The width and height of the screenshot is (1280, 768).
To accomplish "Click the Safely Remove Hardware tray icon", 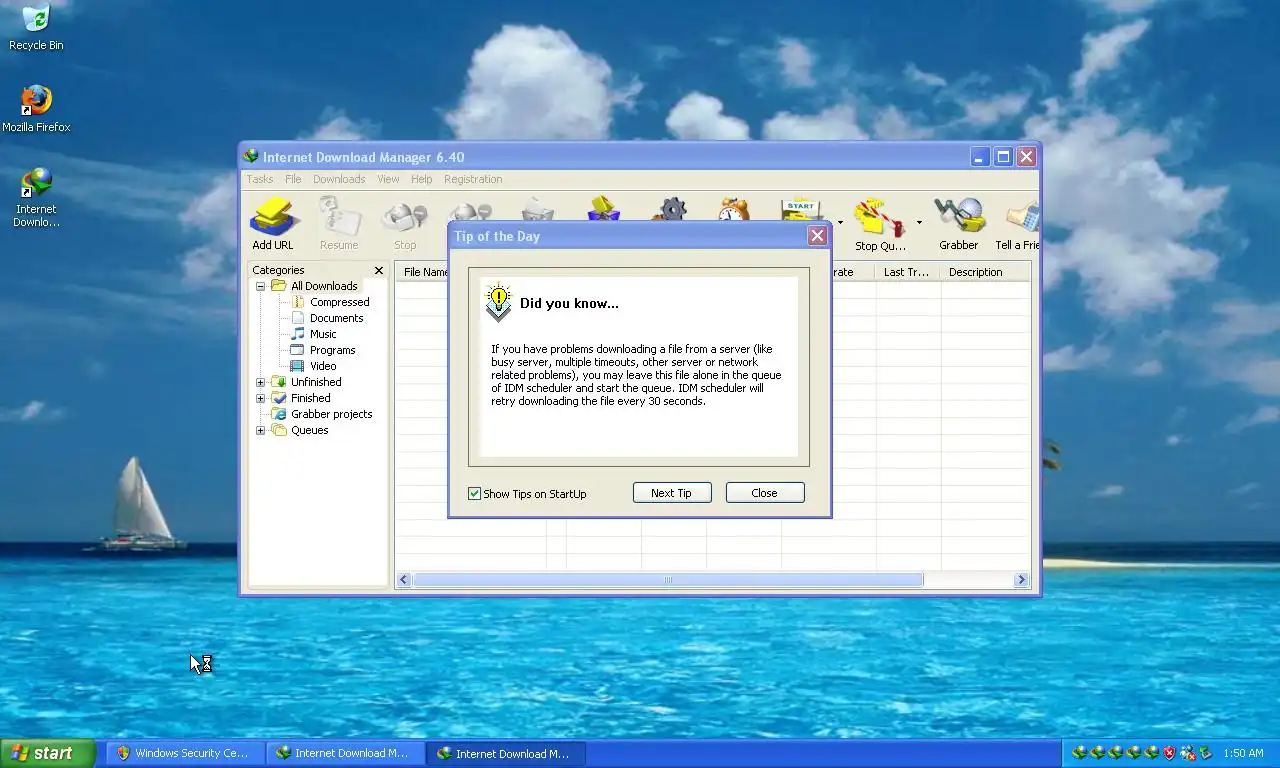I will click(x=1205, y=753).
